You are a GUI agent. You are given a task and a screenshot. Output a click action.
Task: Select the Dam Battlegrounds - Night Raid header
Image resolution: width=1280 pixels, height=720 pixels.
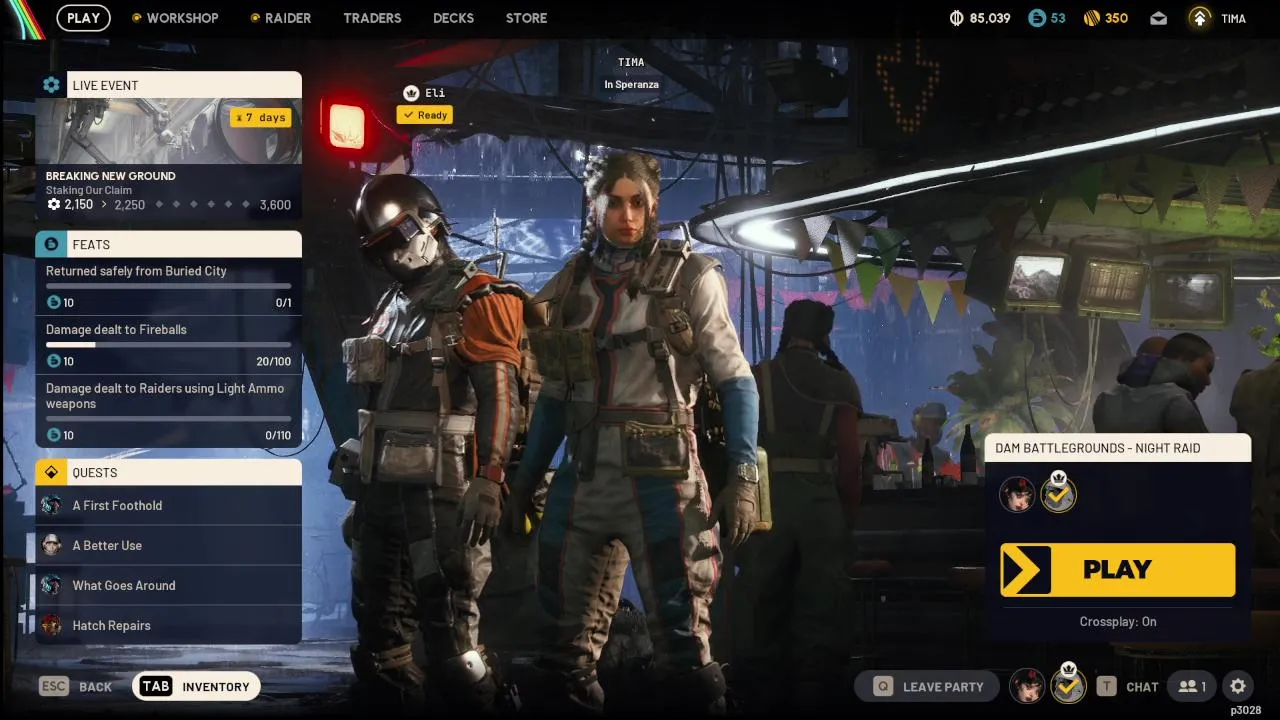pyautogui.click(x=1118, y=448)
